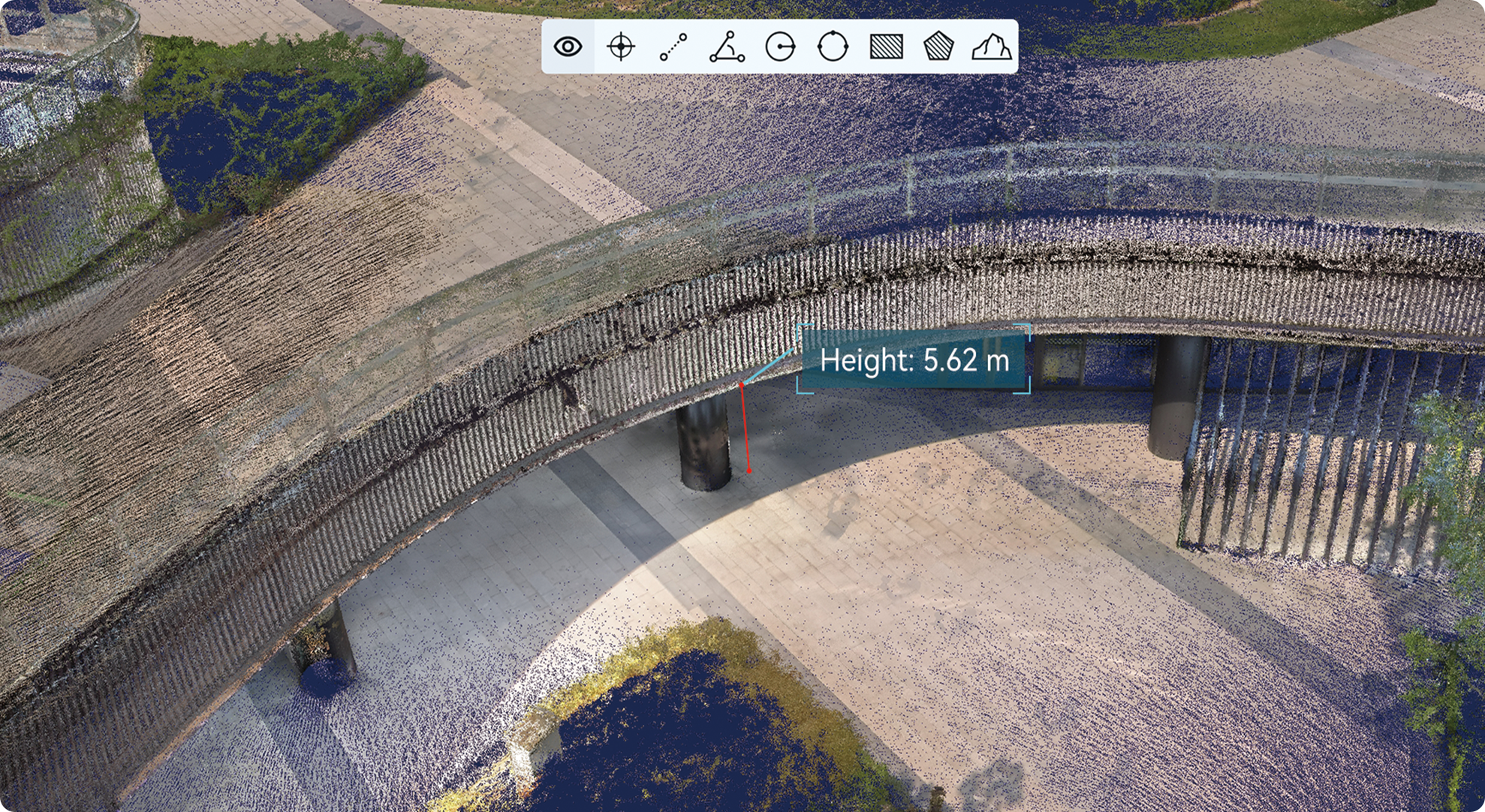The image size is (1485, 812).
Task: Toggle the eye visibility icon in toolbar
Action: click(568, 47)
